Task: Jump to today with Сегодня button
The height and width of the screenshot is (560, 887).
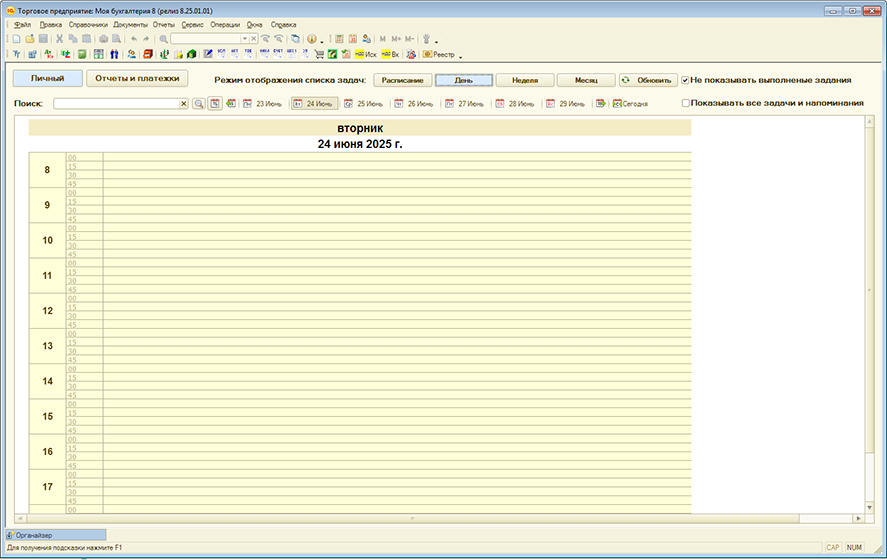Action: [x=630, y=103]
